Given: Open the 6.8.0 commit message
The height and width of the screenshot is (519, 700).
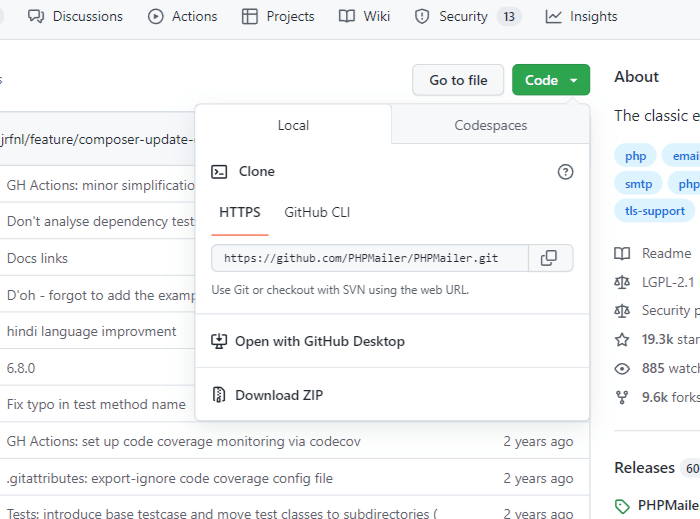Looking at the screenshot, I should coord(21,368).
